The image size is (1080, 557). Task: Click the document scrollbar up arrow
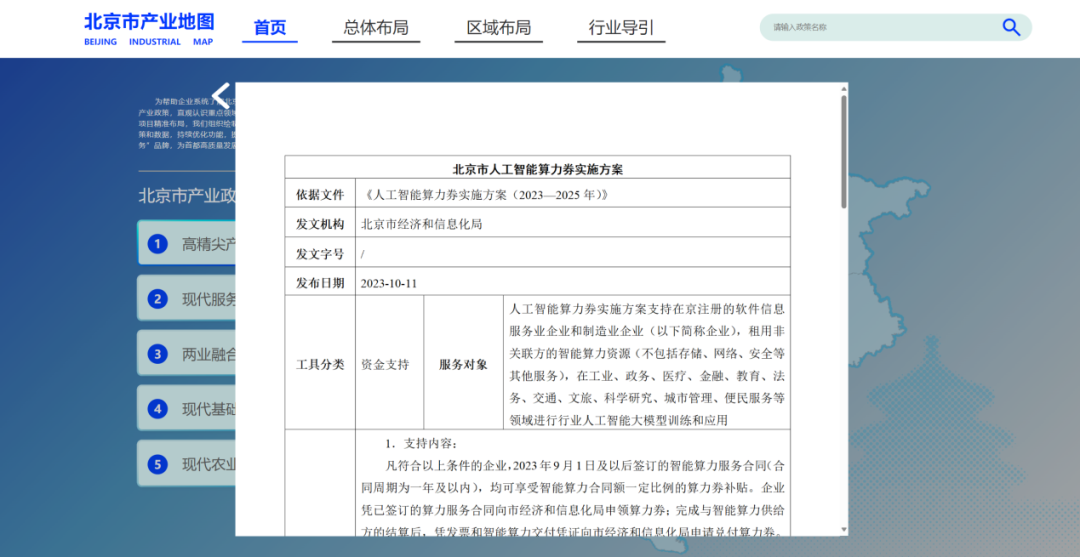(844, 88)
